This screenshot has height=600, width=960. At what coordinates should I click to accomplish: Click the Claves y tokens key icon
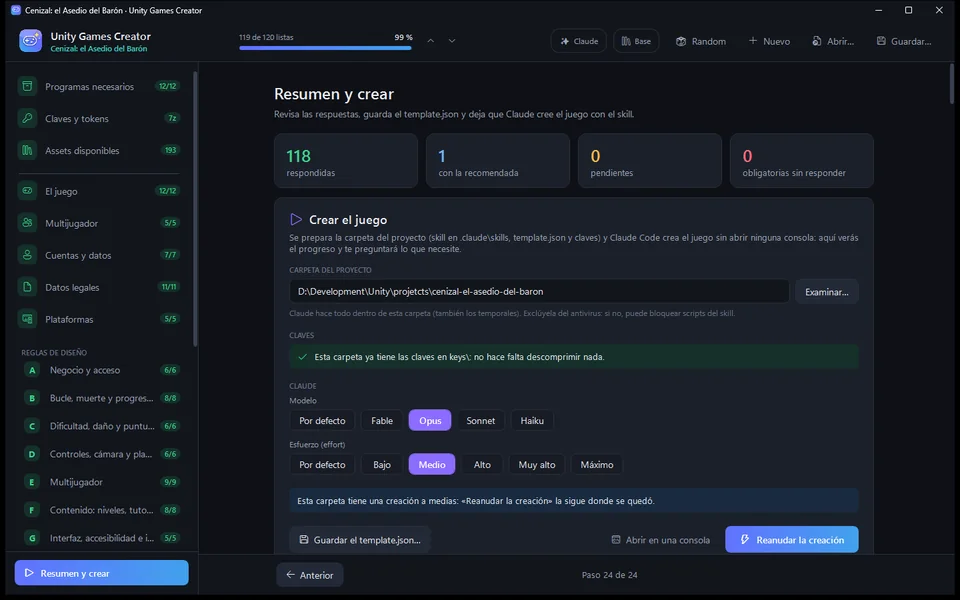coord(27,118)
